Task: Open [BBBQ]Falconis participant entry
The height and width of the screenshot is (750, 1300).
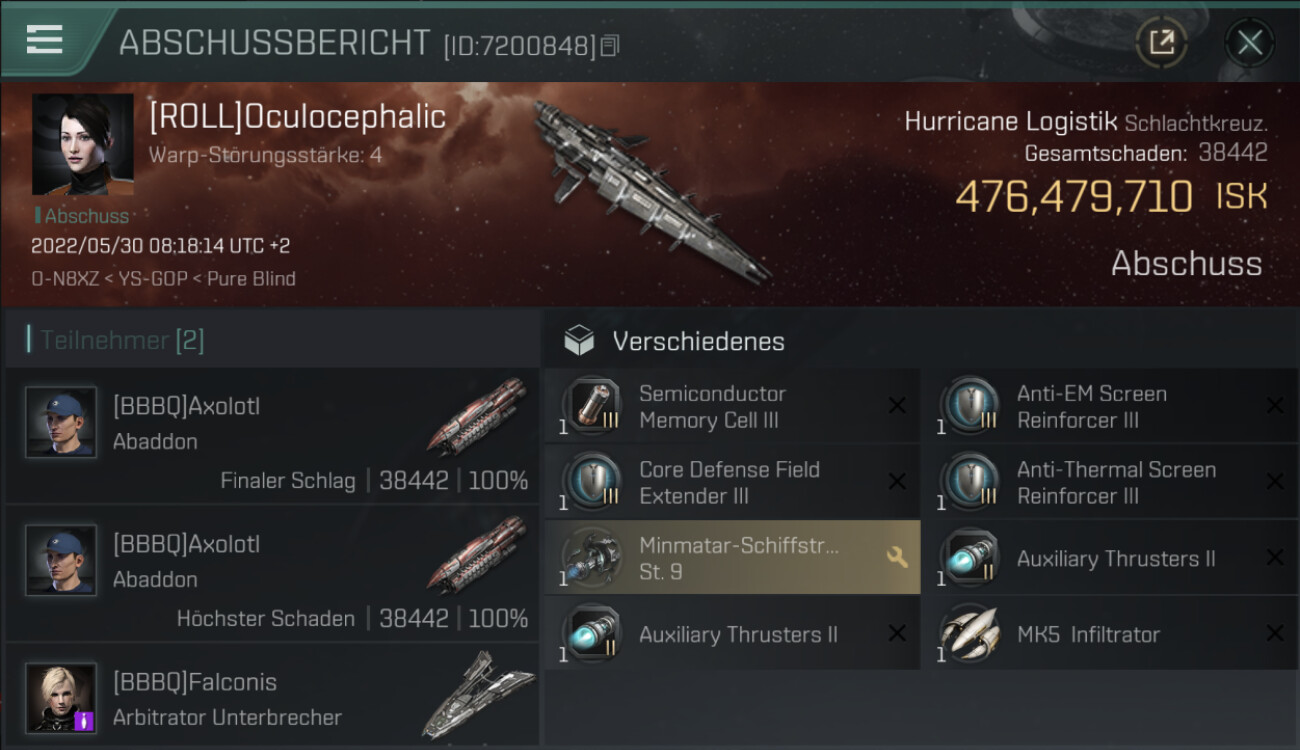Action: (x=272, y=699)
